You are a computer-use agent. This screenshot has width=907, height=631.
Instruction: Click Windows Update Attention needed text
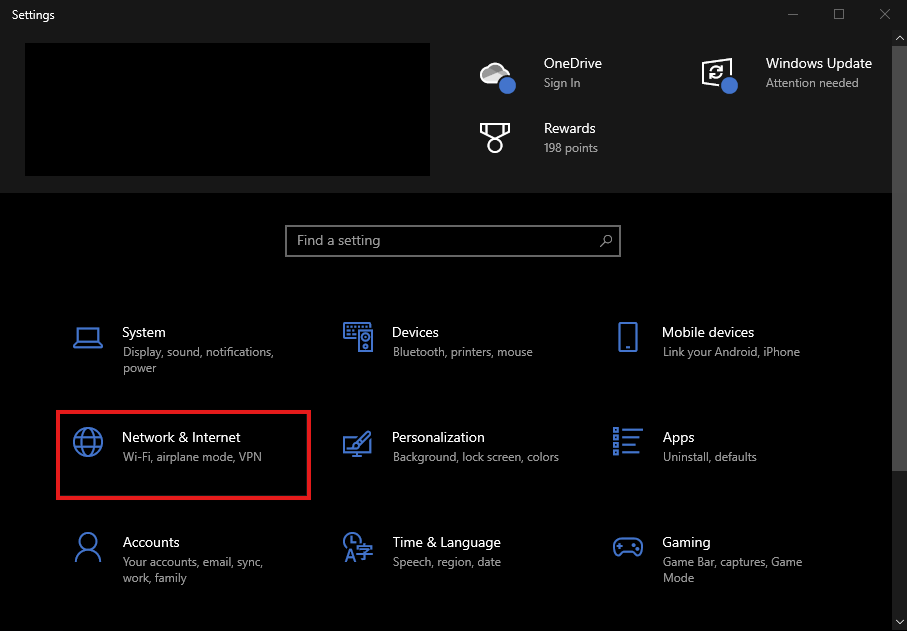tap(812, 83)
